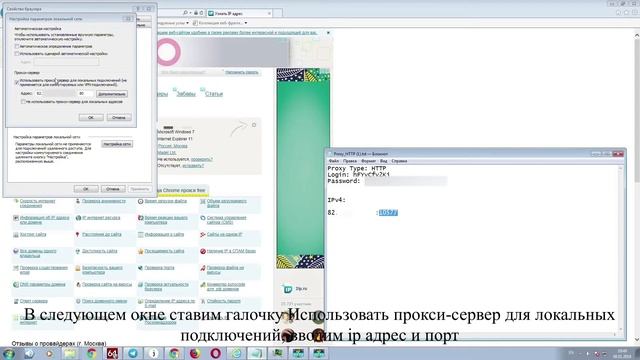Click the lock icon in address bar
The width and height of the screenshot is (640, 360).
196,13
